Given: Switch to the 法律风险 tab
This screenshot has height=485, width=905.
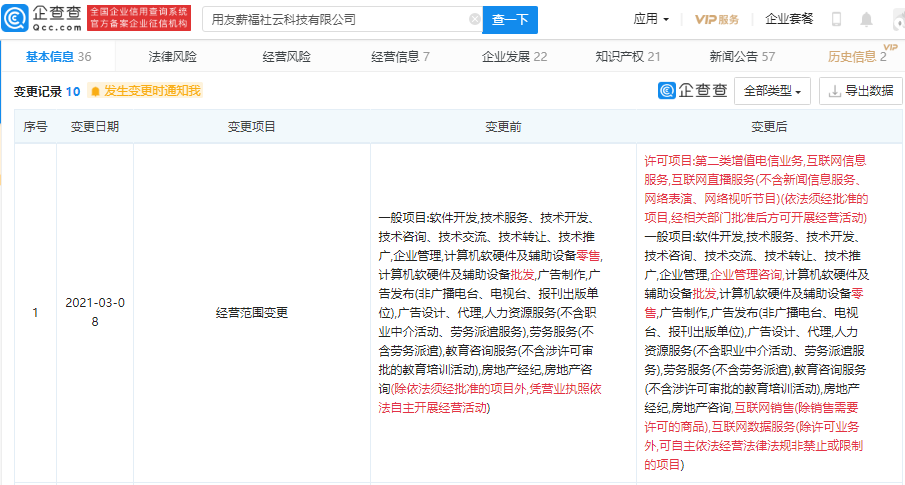Looking at the screenshot, I should click(173, 57).
